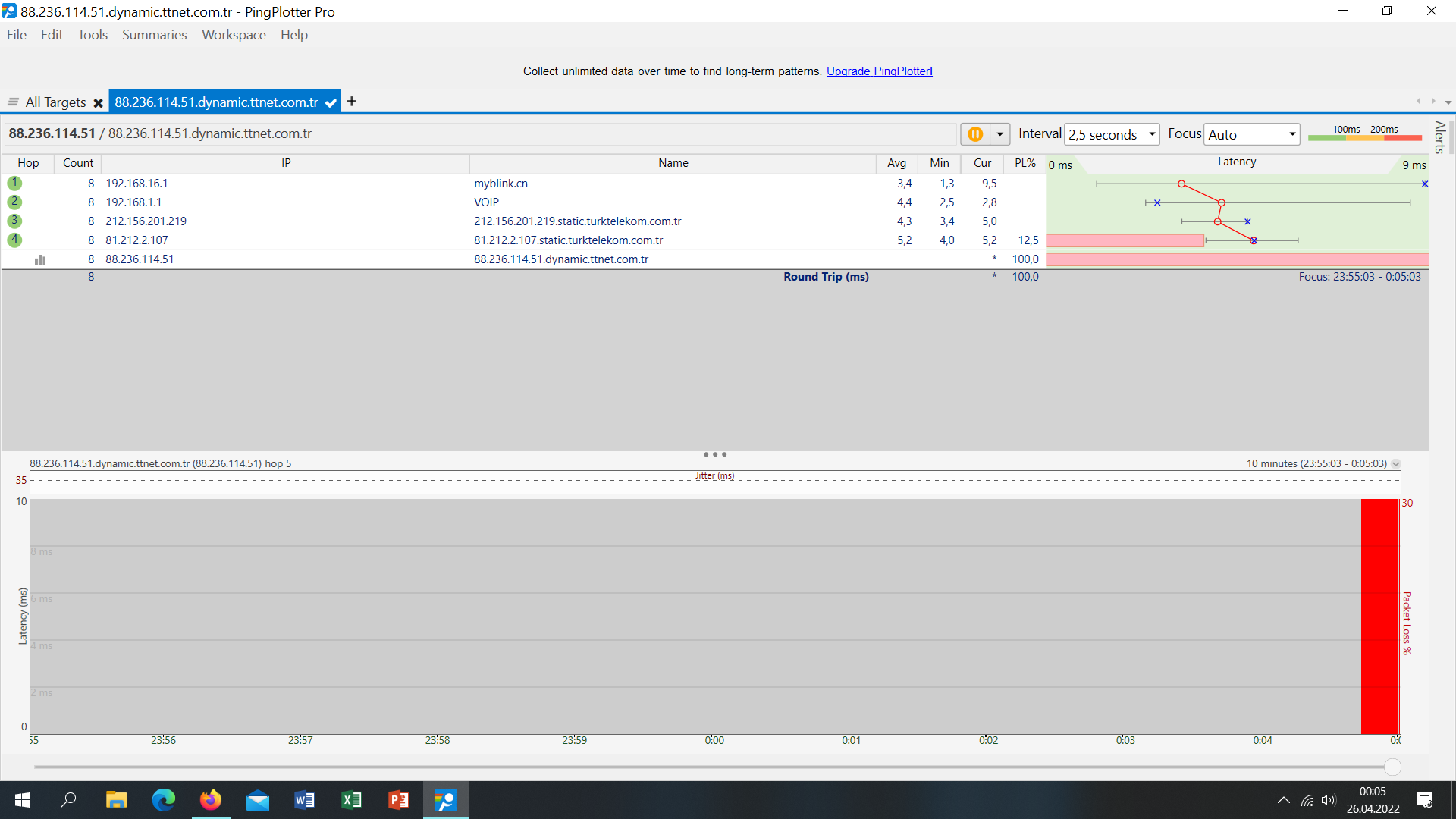Image resolution: width=1456 pixels, height=819 pixels.
Task: Click the three-dot panel splitter
Action: [714, 454]
